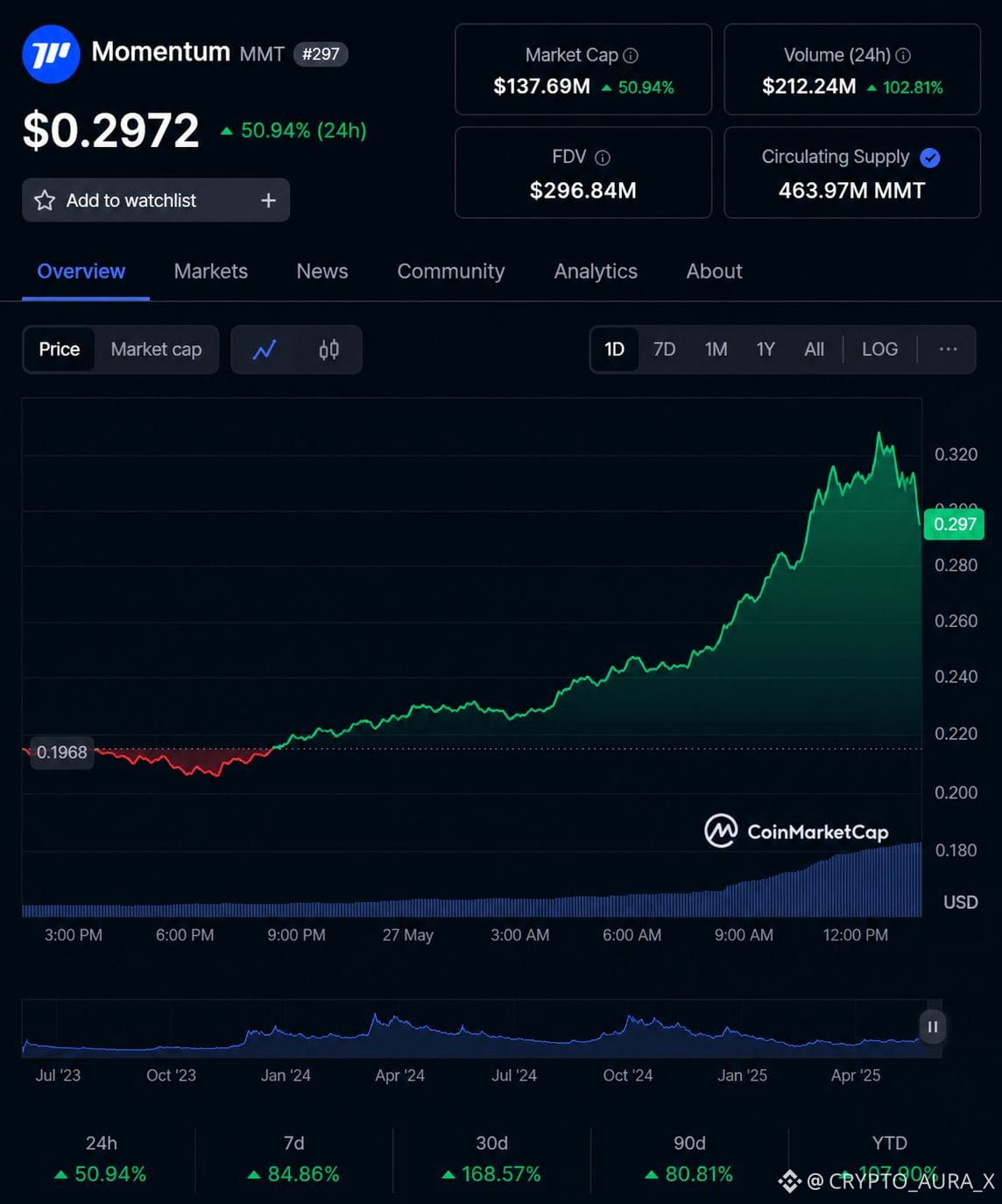Select the 1M time range
The image size is (1002, 1204).
coord(716,349)
